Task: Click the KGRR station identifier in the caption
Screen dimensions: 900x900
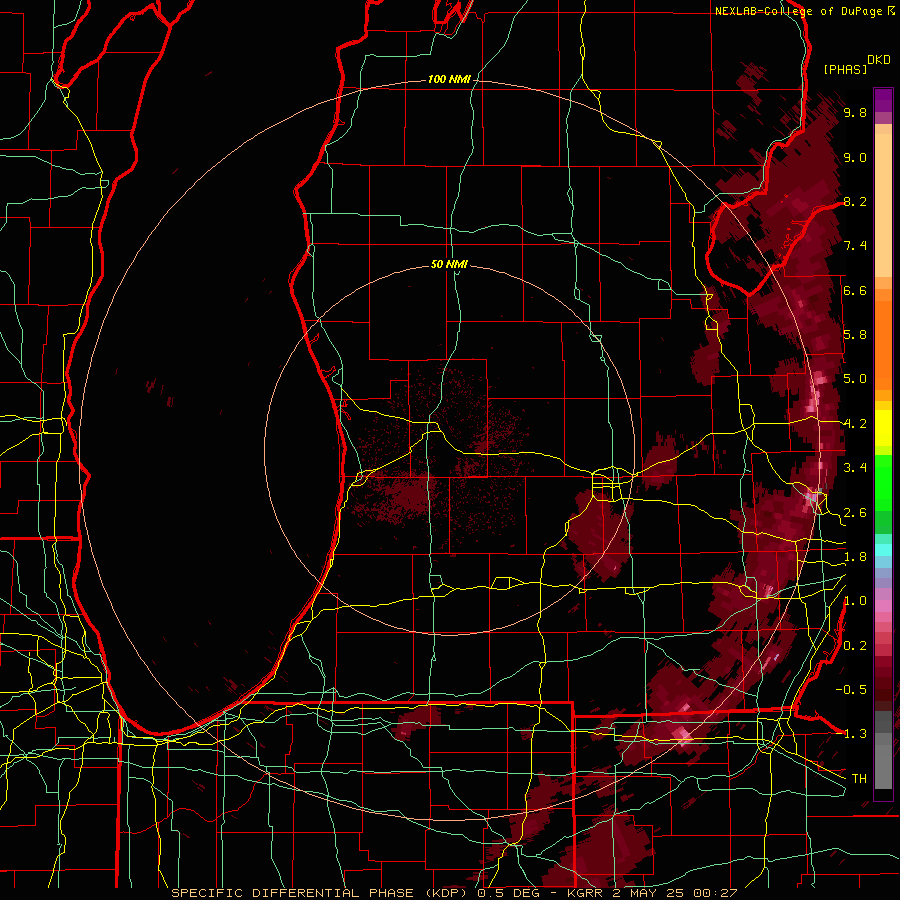Action: pyautogui.click(x=585, y=893)
